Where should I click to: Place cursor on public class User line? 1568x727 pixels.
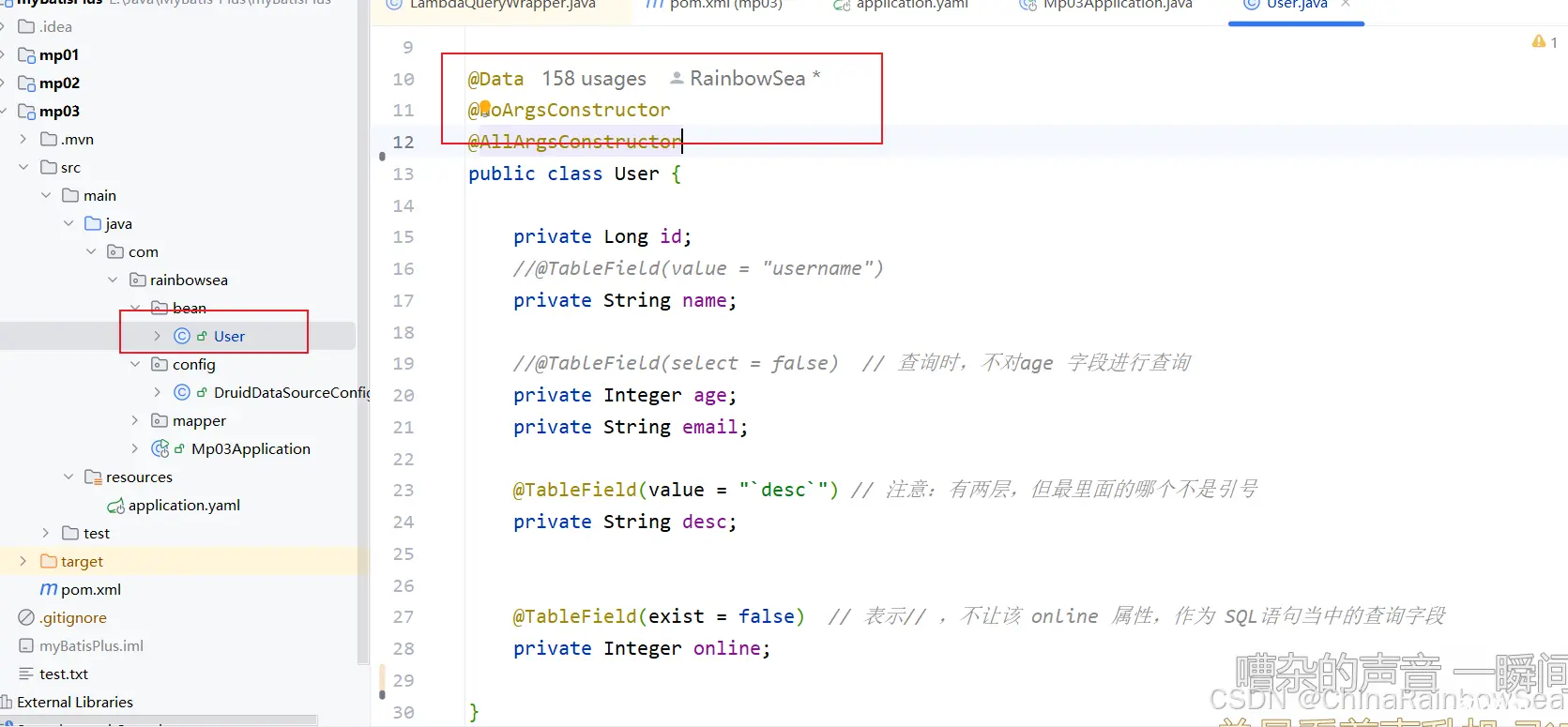point(574,174)
